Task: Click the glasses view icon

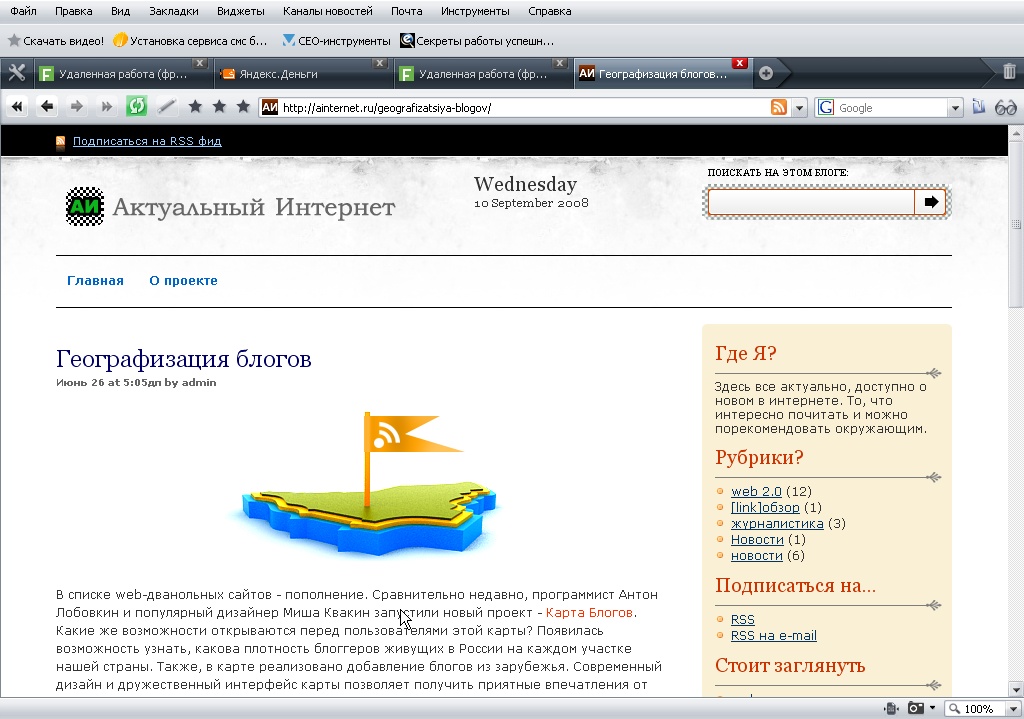Action: (1006, 108)
